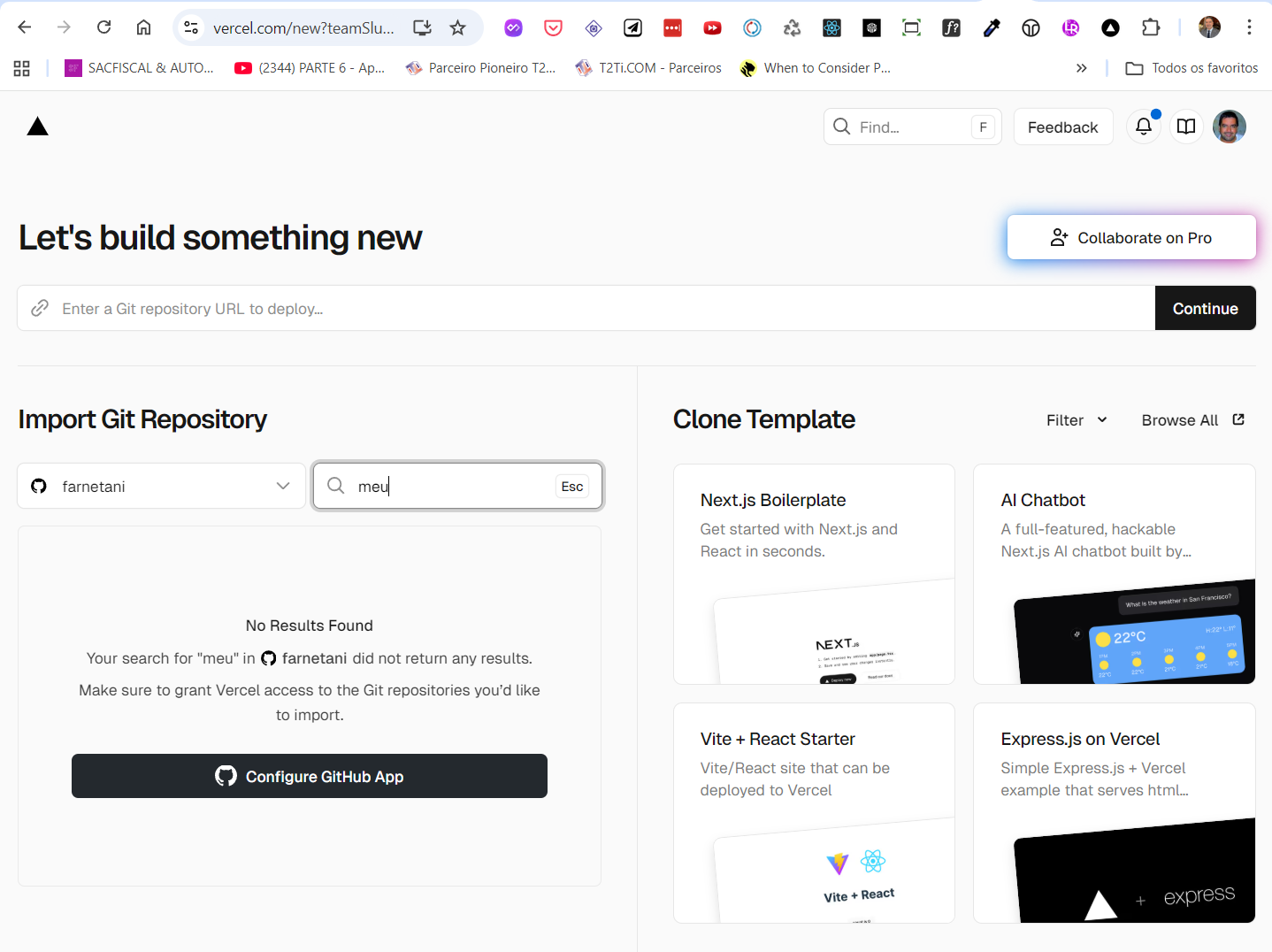Screen dimensions: 1272x952
Task: Follow the Browse All templates link
Action: pos(1192,420)
